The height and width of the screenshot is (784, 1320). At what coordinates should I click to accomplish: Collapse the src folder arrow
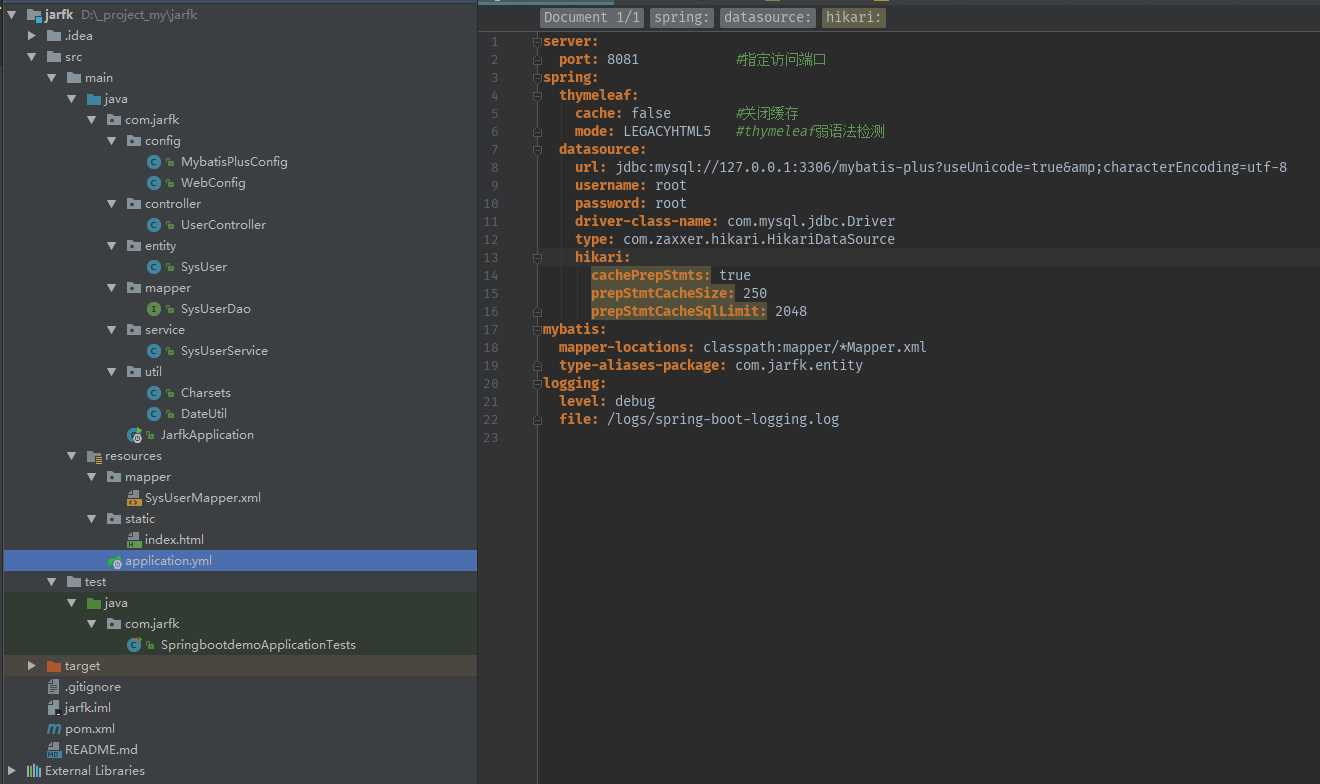coord(32,57)
